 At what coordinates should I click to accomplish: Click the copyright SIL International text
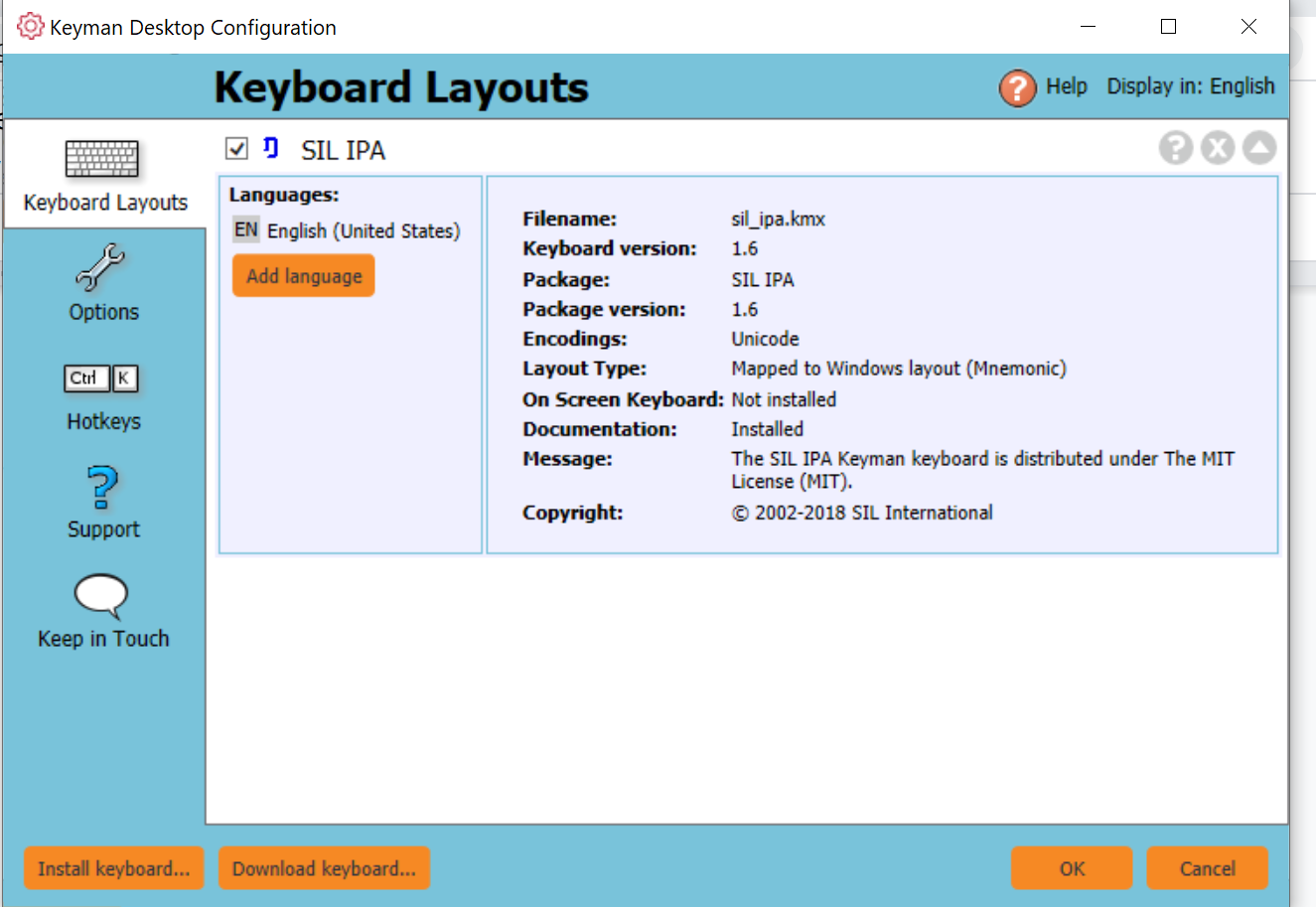[862, 513]
